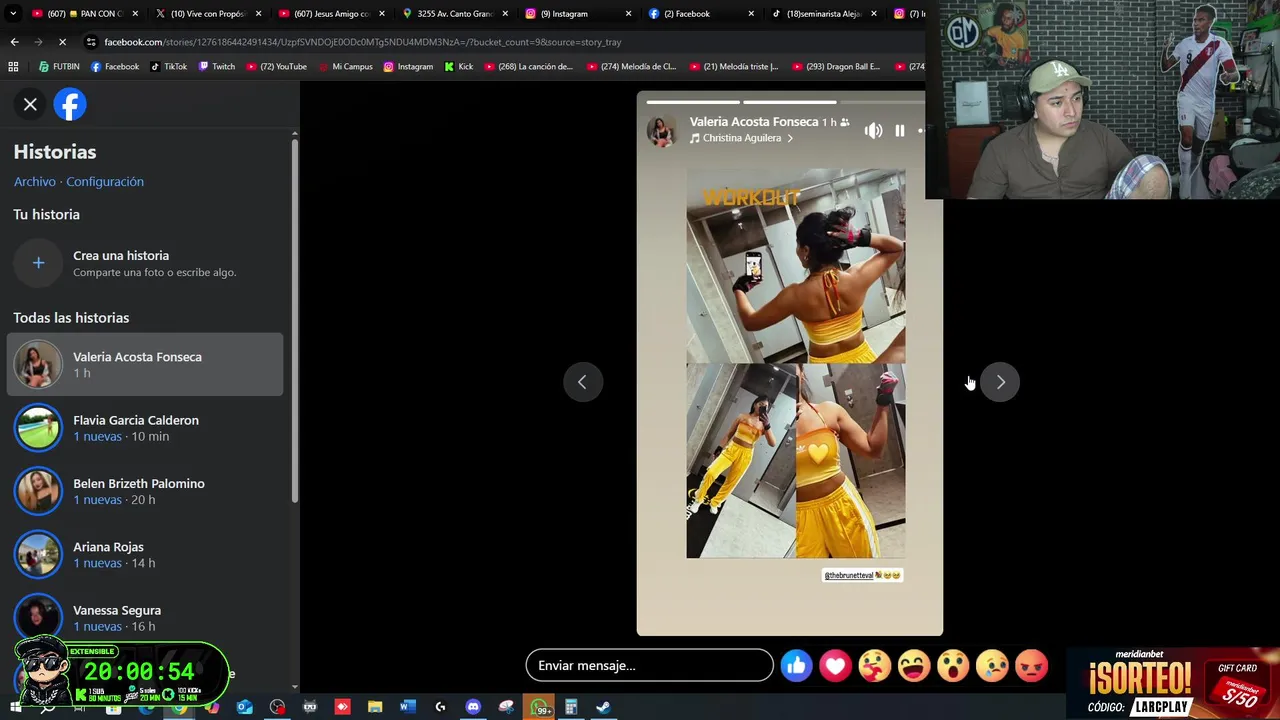Open the Instagram bookmark
Screen dimensions: 1280x720
click(x=408, y=67)
